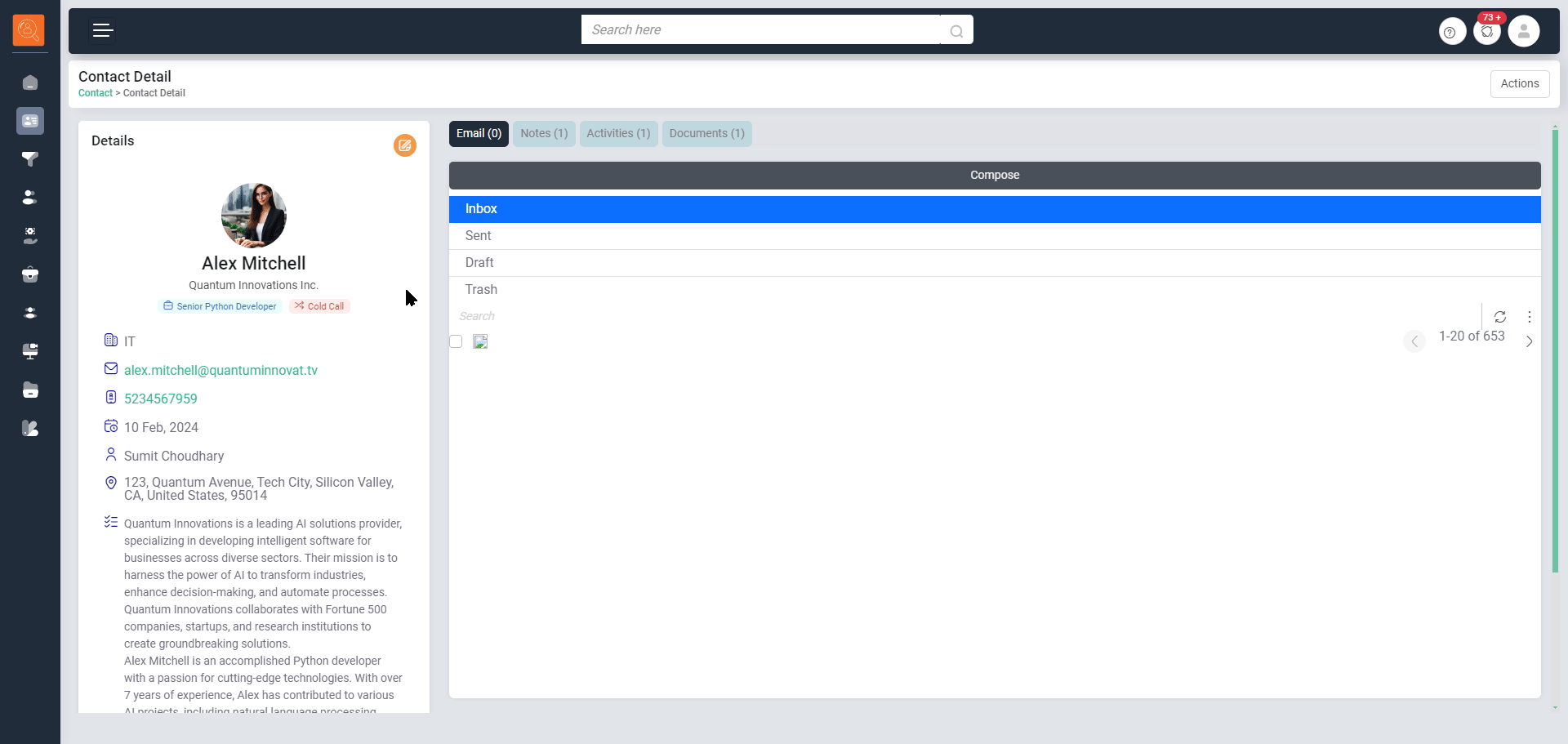Open the Actions dropdown
Image resolution: width=1568 pixels, height=744 pixels.
point(1519,84)
